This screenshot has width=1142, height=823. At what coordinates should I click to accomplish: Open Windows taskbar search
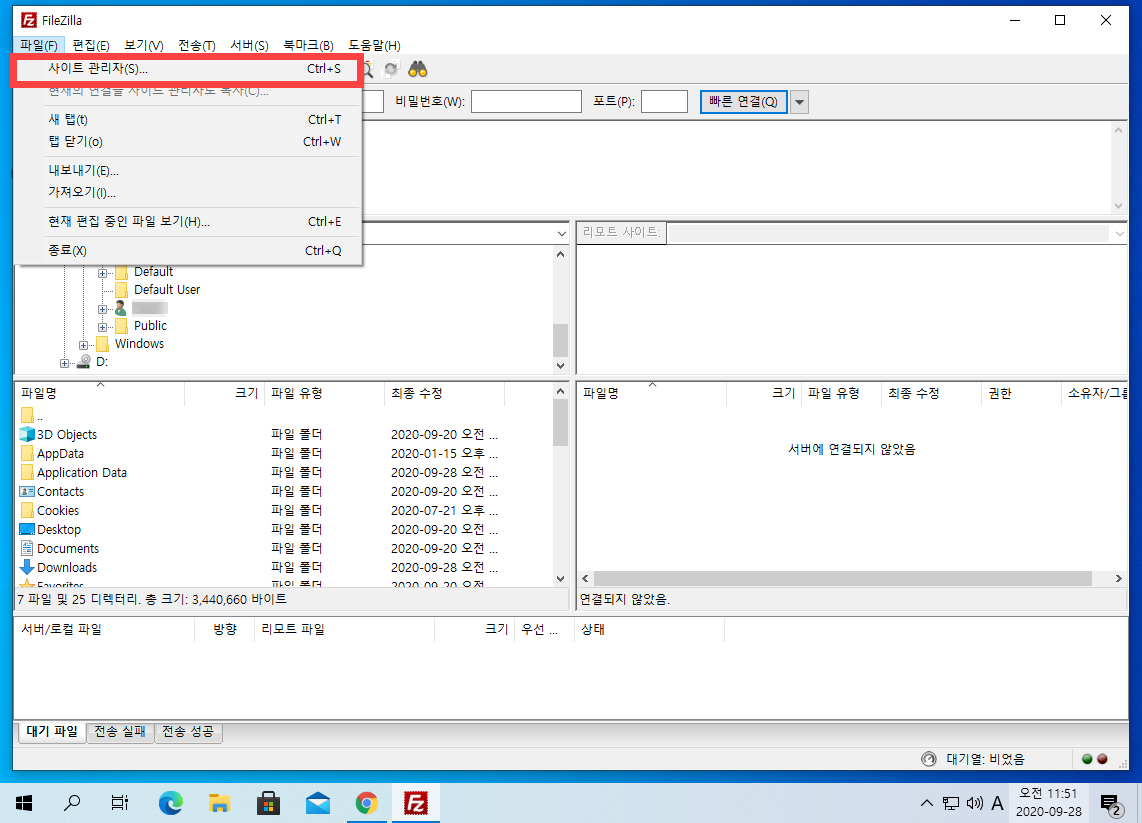point(72,803)
